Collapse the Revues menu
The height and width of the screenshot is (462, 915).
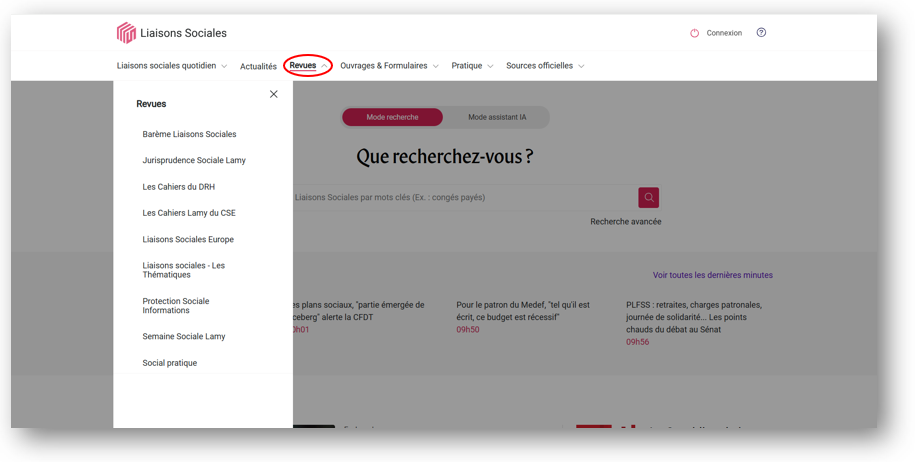click(x=308, y=65)
